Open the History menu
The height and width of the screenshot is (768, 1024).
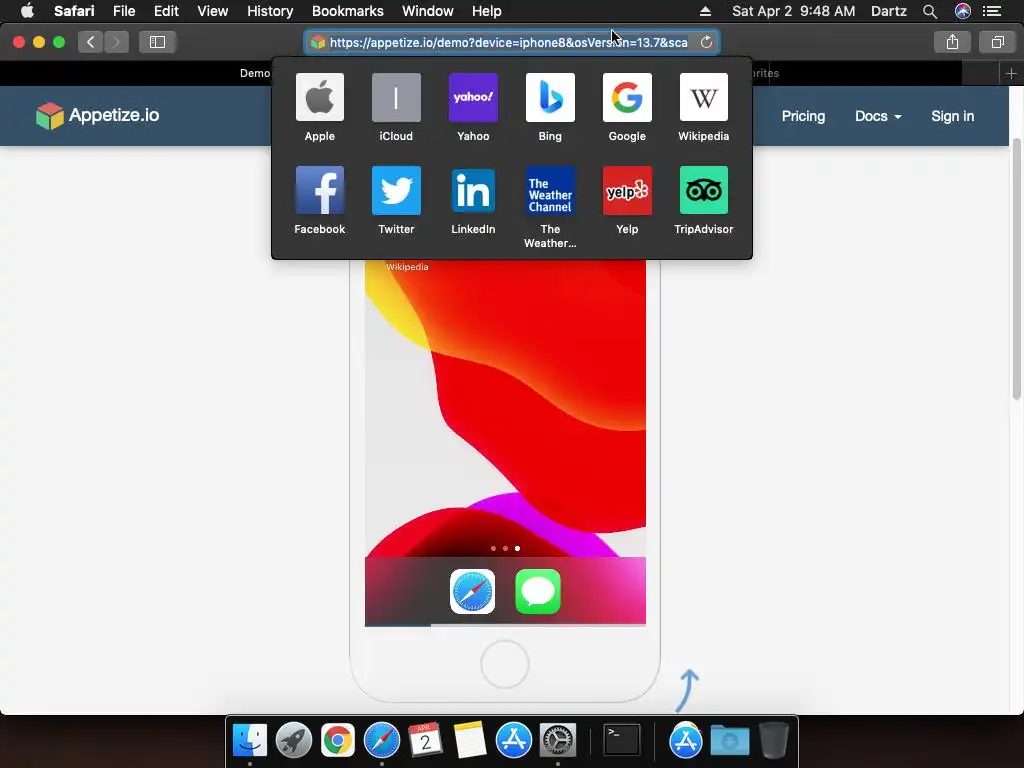point(270,11)
